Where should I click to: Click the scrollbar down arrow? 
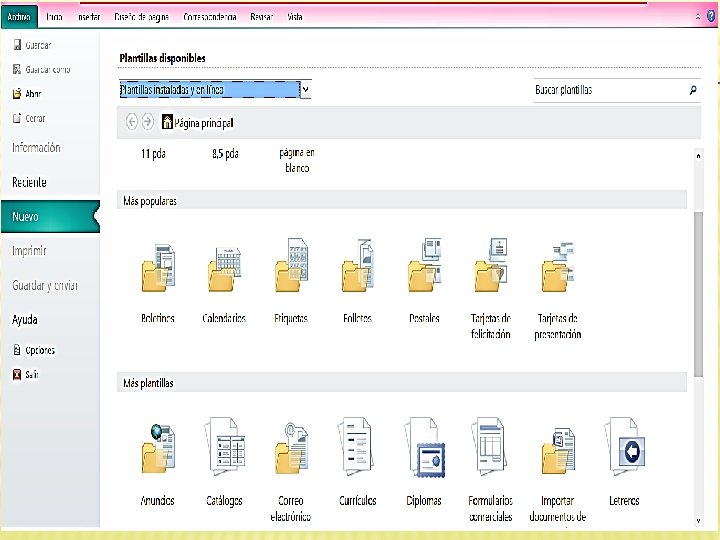tap(698, 521)
